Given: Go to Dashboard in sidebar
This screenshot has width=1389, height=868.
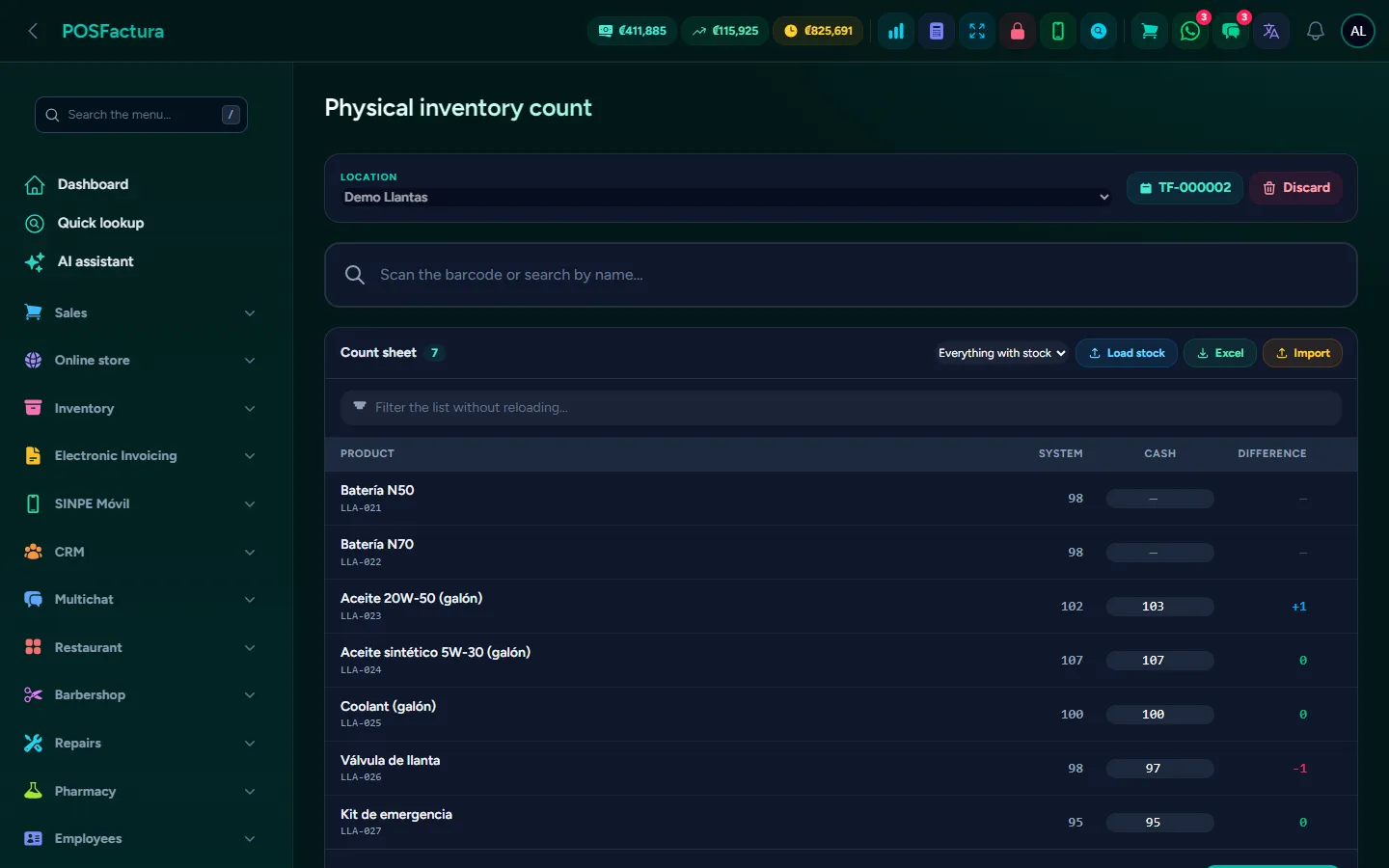Looking at the screenshot, I should click(93, 184).
